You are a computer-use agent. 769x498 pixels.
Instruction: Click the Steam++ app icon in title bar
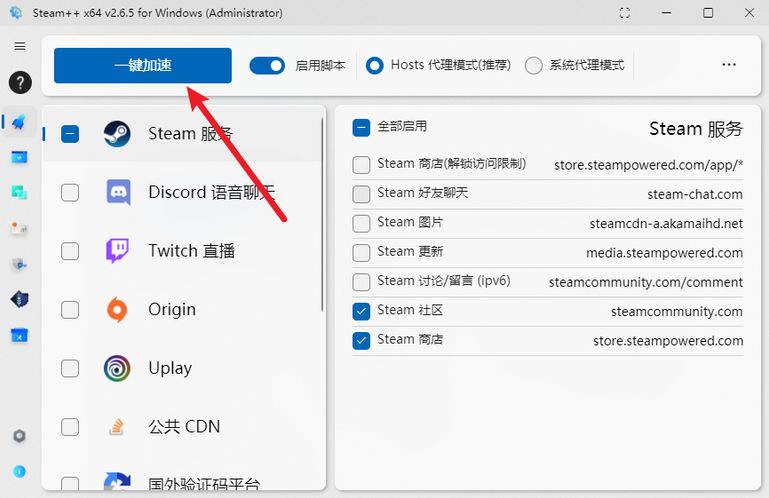pos(16,13)
